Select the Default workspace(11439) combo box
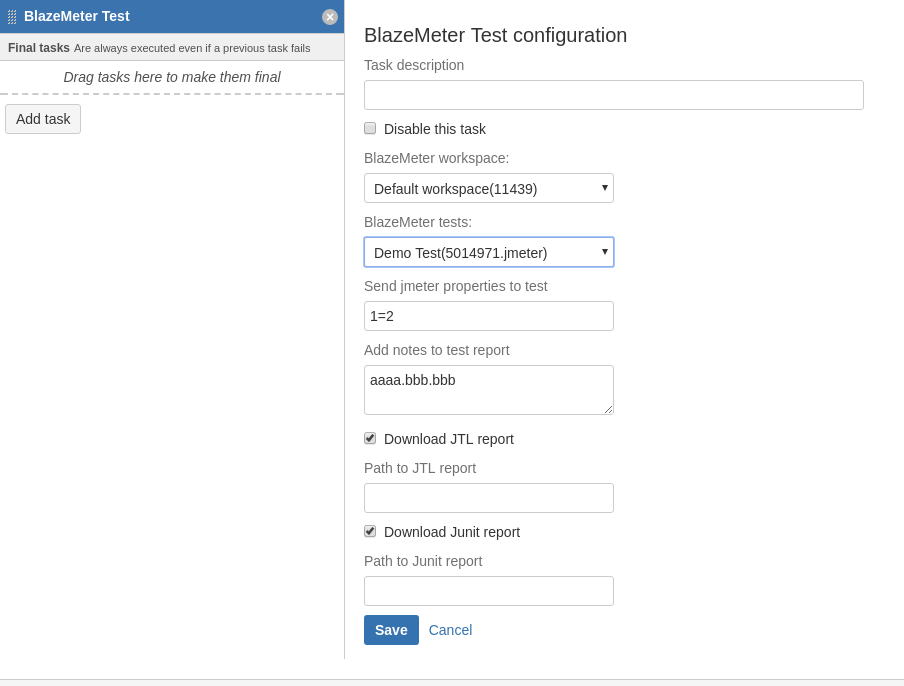The height and width of the screenshot is (686, 904). (x=489, y=188)
